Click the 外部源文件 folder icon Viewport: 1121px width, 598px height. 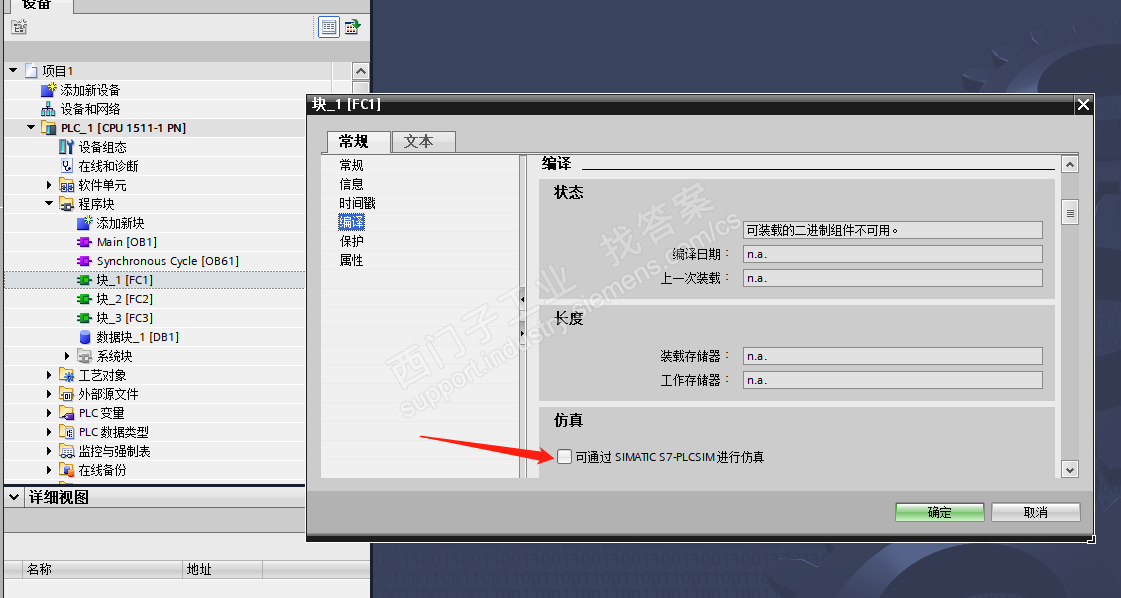tap(66, 394)
